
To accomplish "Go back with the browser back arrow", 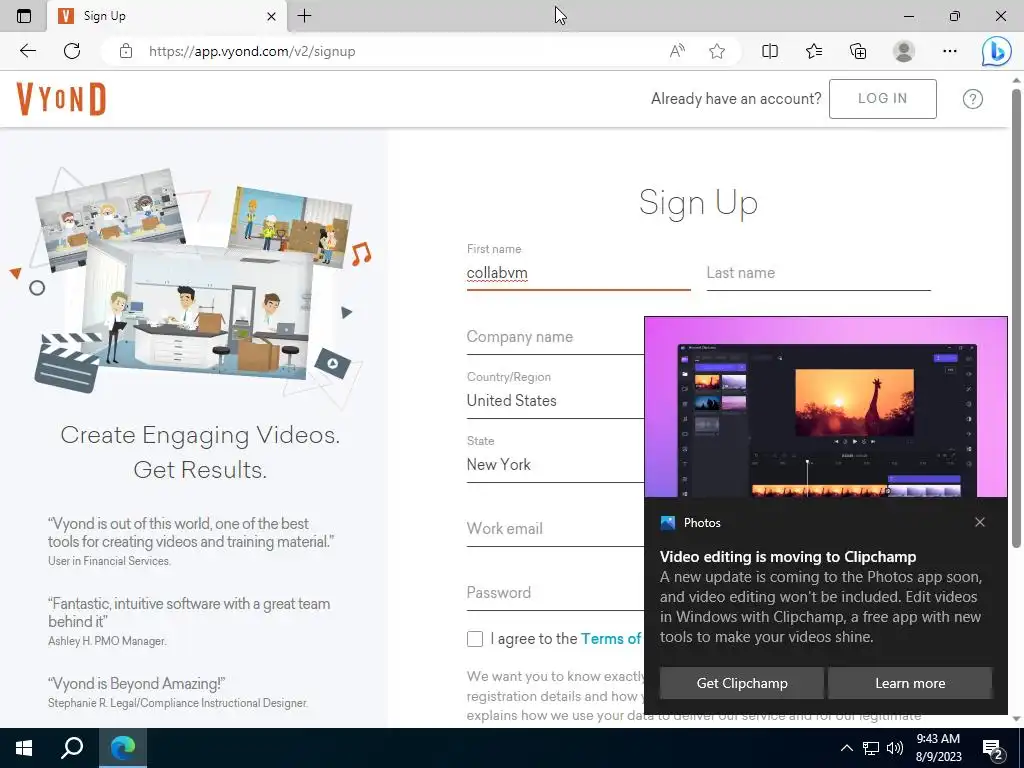I will click(27, 51).
